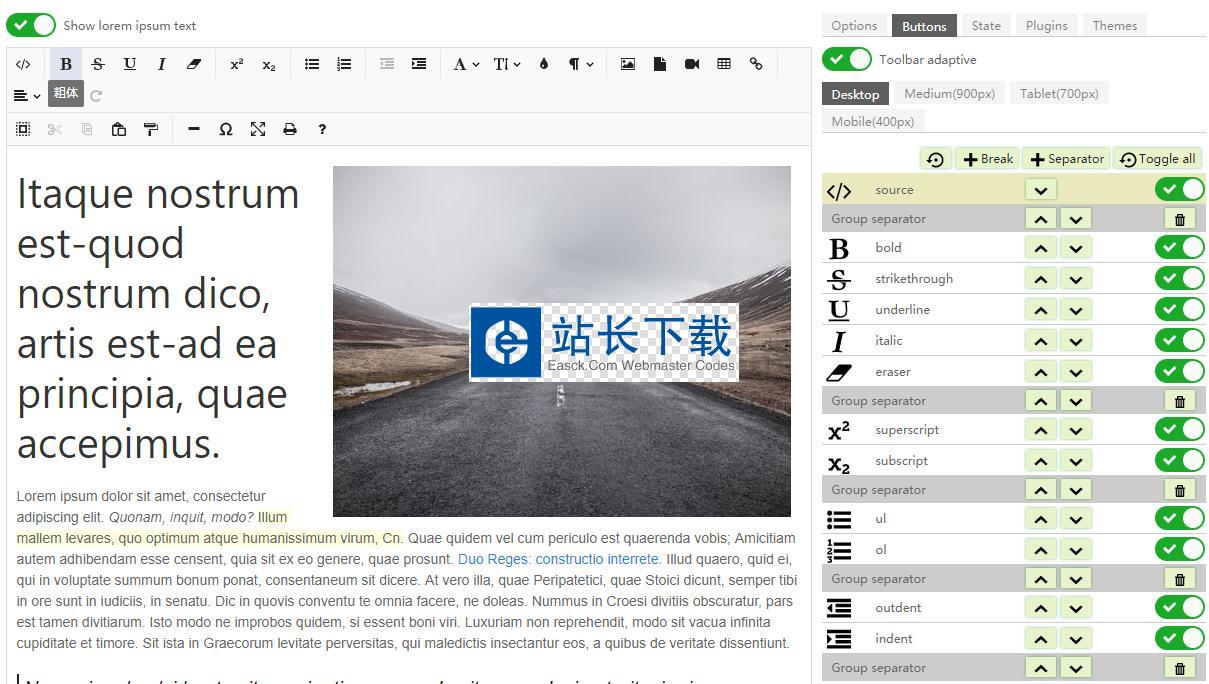Insert an unordered list
1209x684 pixels.
click(x=311, y=64)
